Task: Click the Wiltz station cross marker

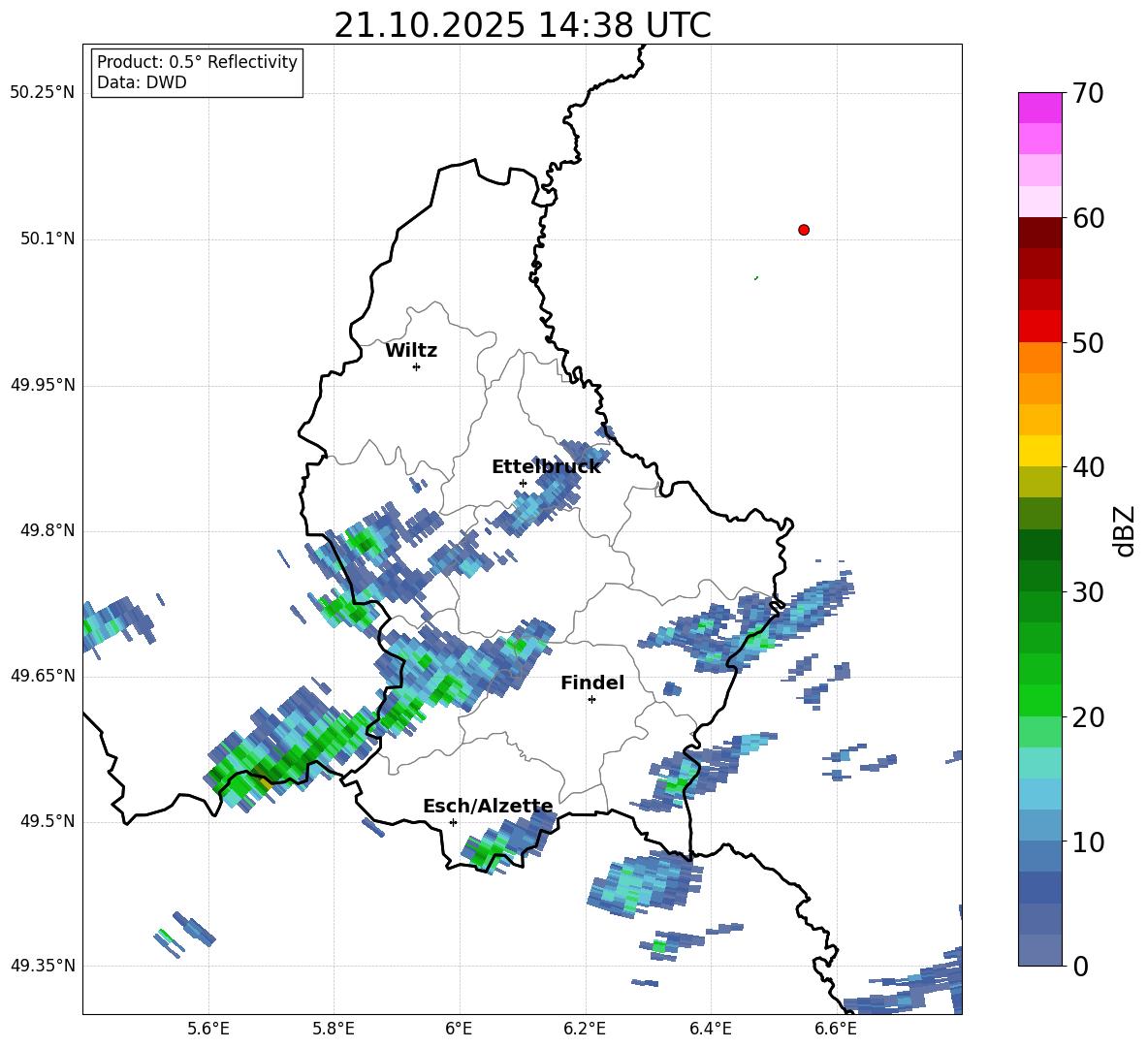Action: click(x=417, y=366)
